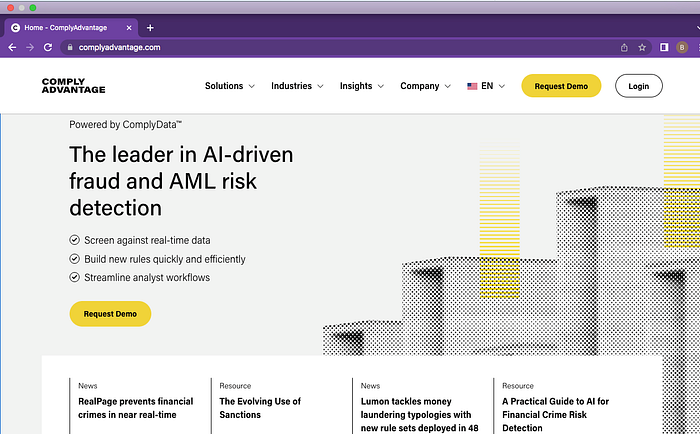Screen dimensions: 700x434
Task: Open the profile avatar labeled B
Action: [x=682, y=47]
